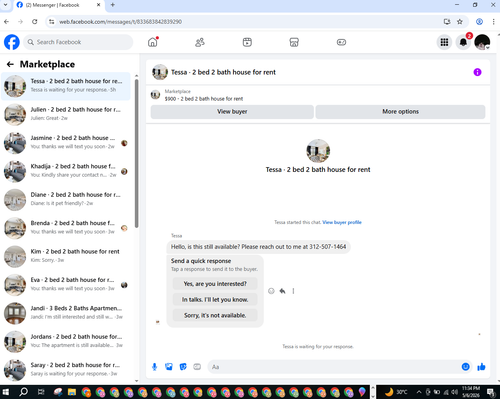Open the Notifications bell icon
The image size is (500, 399).
(463, 42)
